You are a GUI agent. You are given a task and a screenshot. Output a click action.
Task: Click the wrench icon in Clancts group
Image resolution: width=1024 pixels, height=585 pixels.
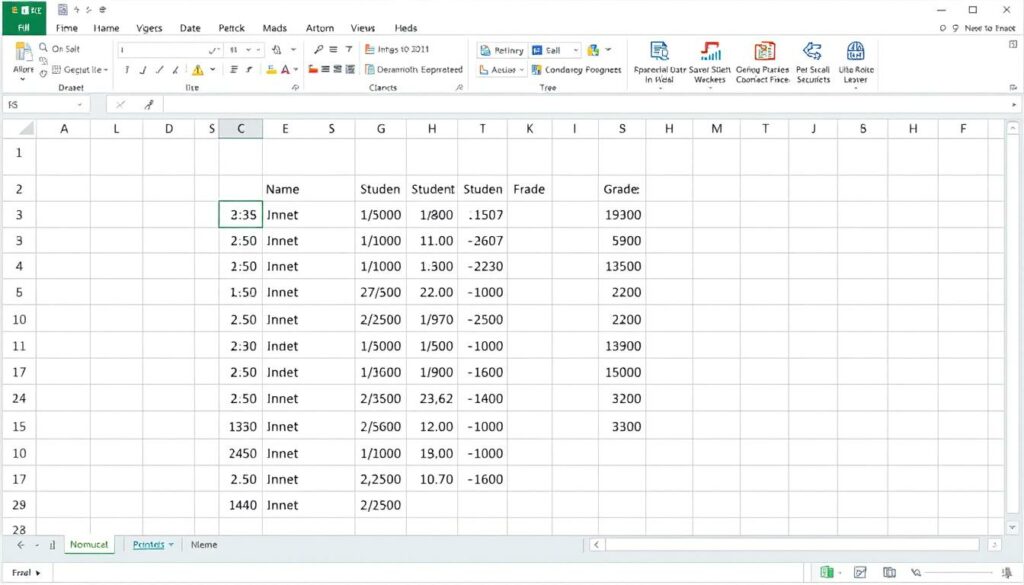[x=318, y=49]
